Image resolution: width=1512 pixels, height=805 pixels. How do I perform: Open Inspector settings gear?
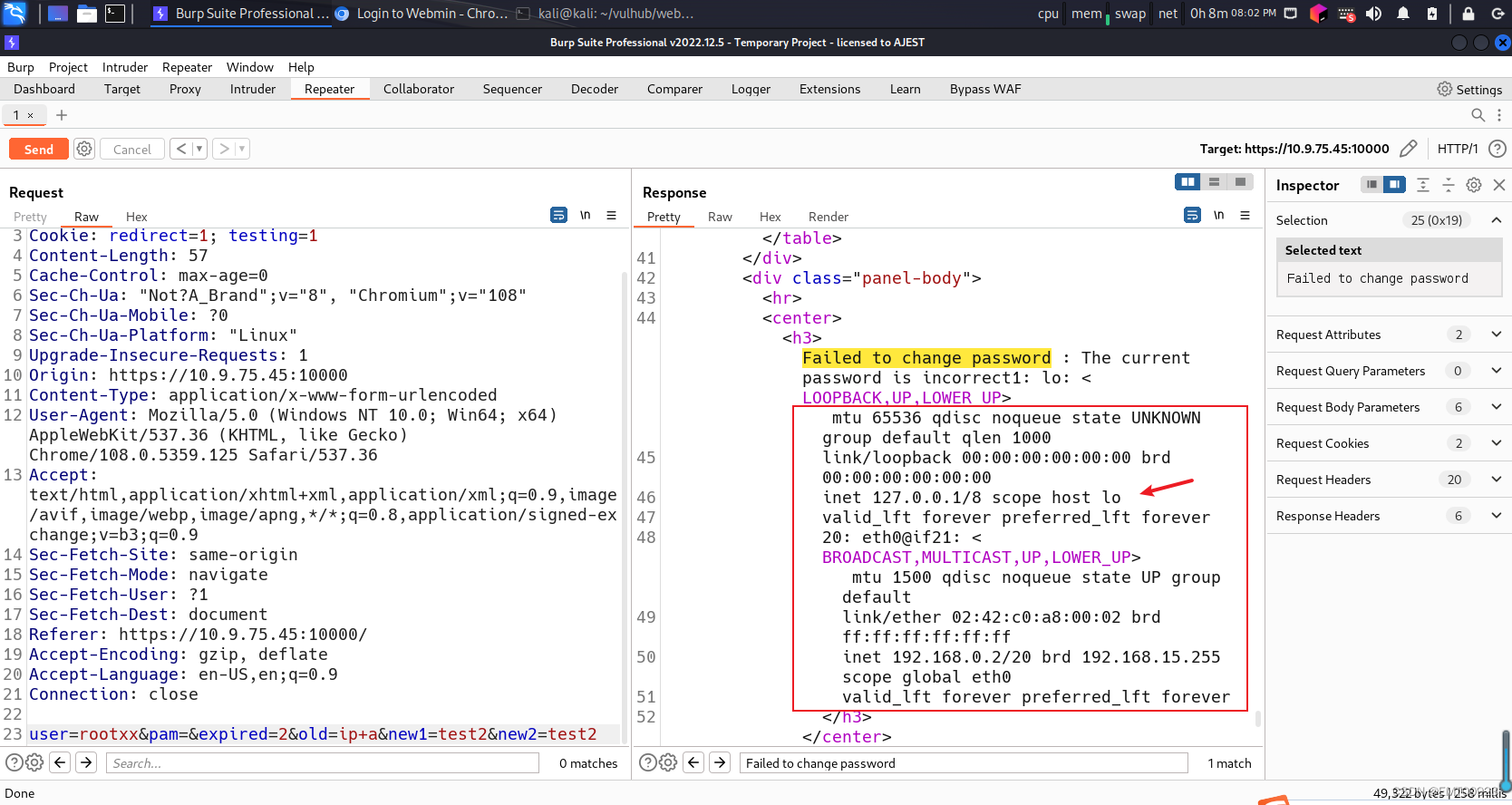pos(1474,185)
